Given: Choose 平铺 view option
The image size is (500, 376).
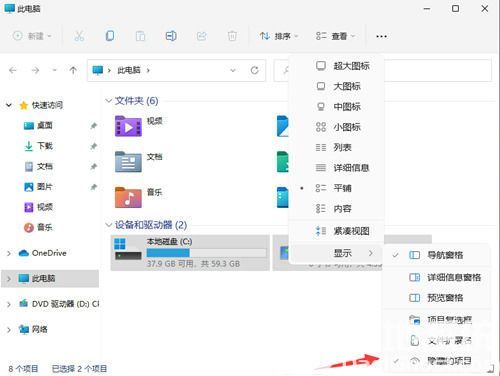Looking at the screenshot, I should 337,188.
